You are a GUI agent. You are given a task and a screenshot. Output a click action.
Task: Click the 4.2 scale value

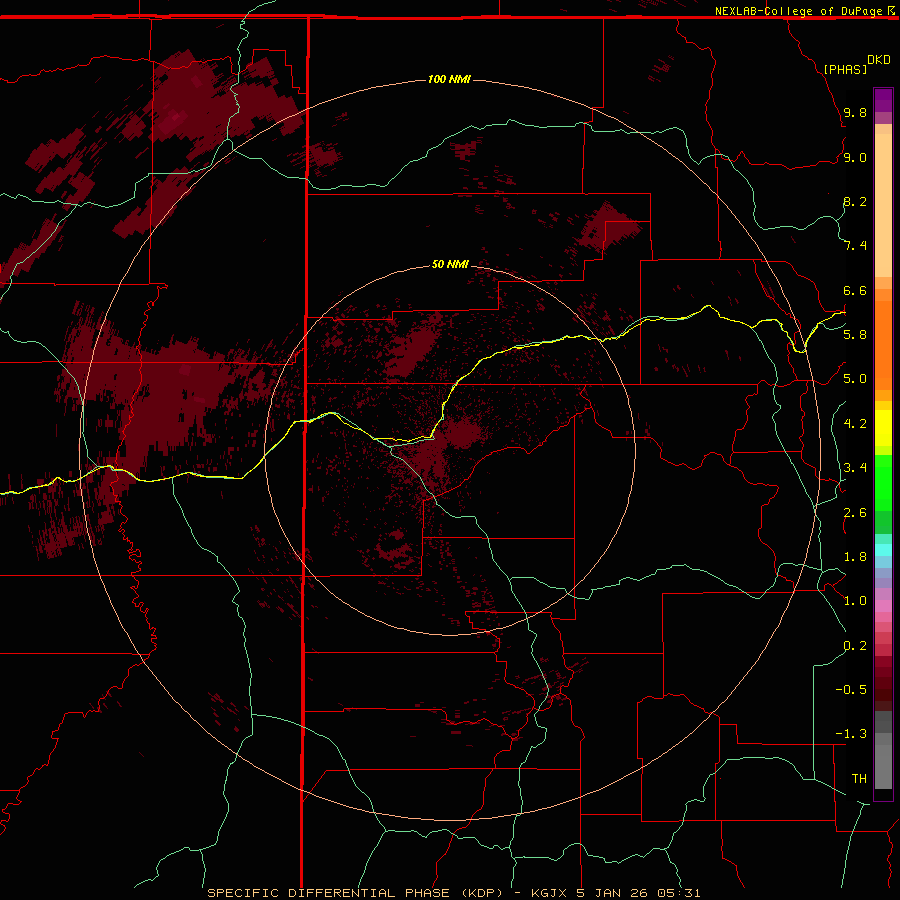[855, 423]
